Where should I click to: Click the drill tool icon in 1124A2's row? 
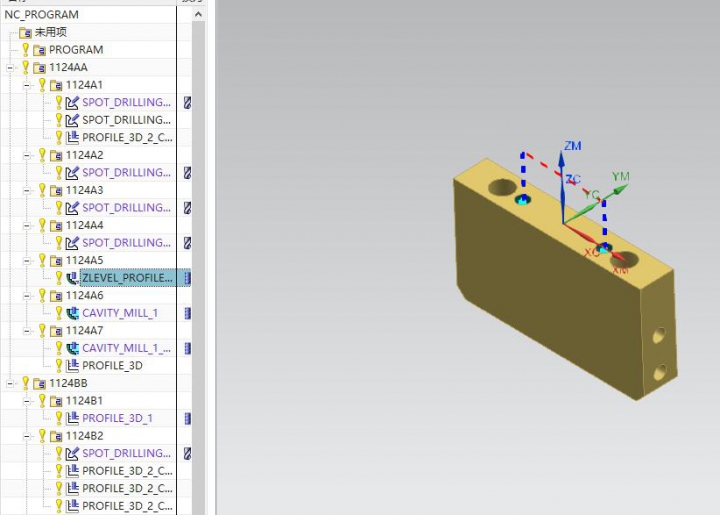click(187, 173)
